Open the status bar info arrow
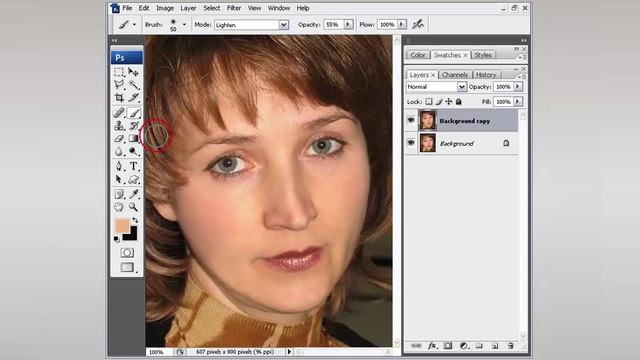640x360 pixels. click(x=289, y=351)
